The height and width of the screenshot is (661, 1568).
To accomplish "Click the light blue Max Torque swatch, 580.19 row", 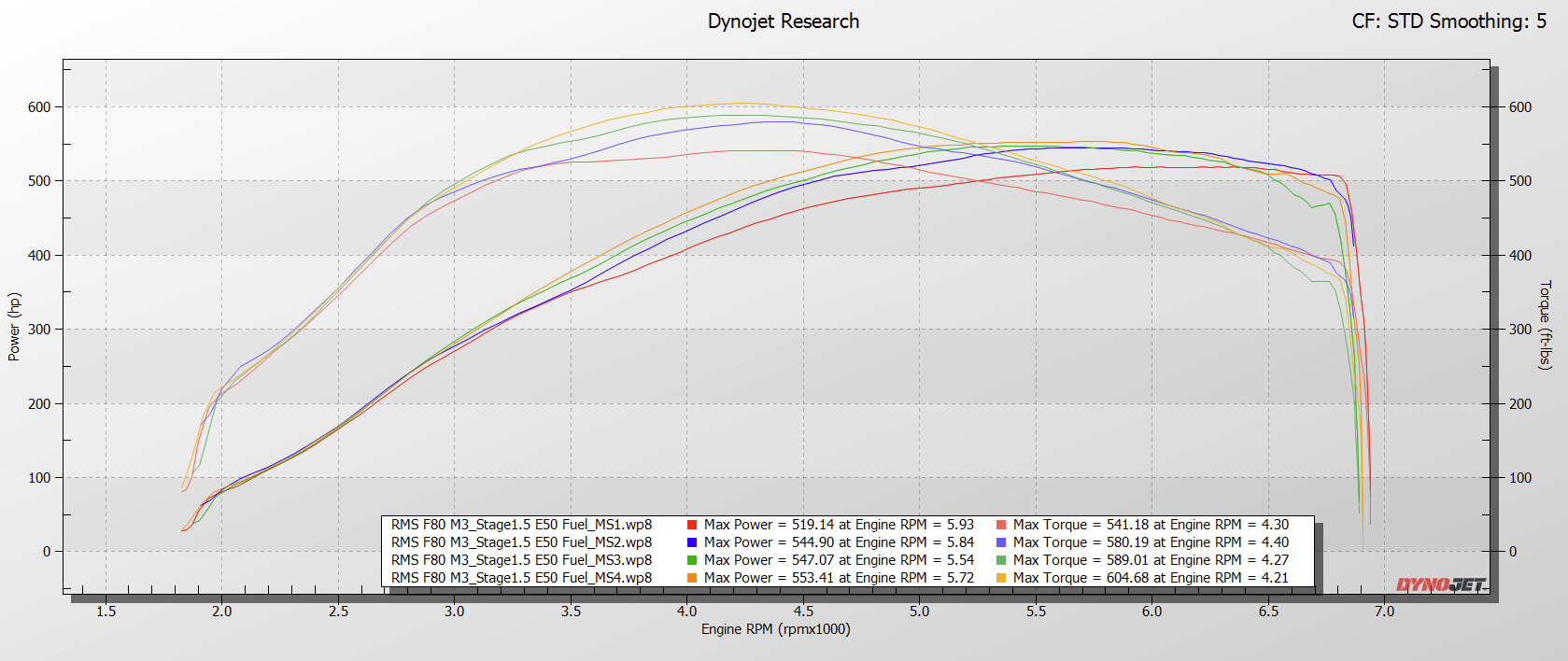I will [1001, 542].
